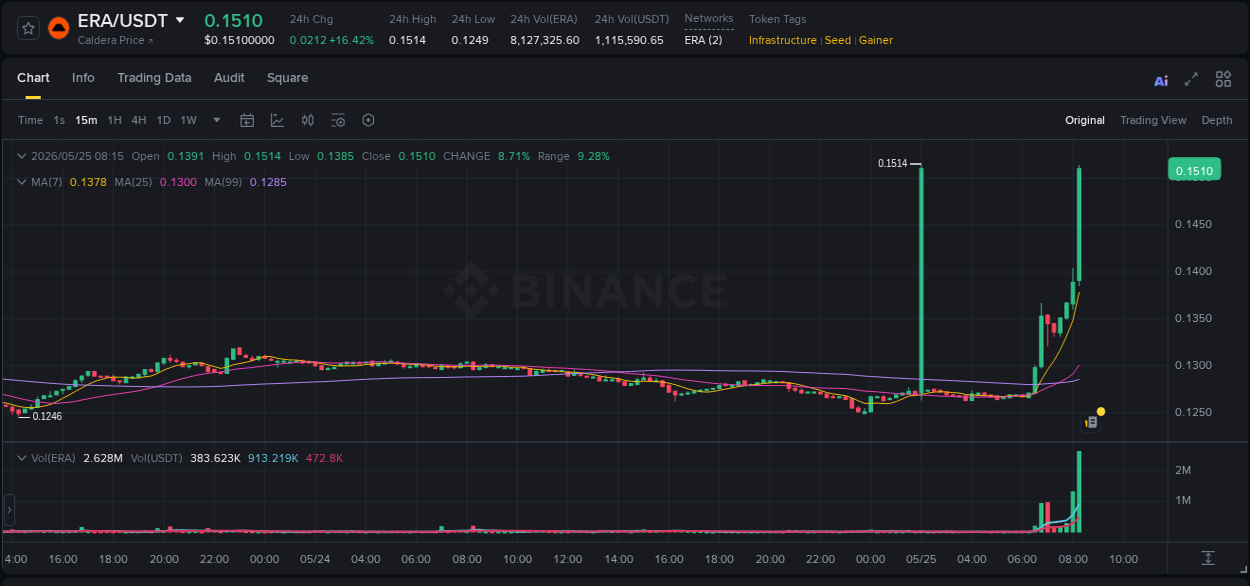Open the Gainer token tag
Image resolution: width=1250 pixels, height=586 pixels.
[x=876, y=40]
